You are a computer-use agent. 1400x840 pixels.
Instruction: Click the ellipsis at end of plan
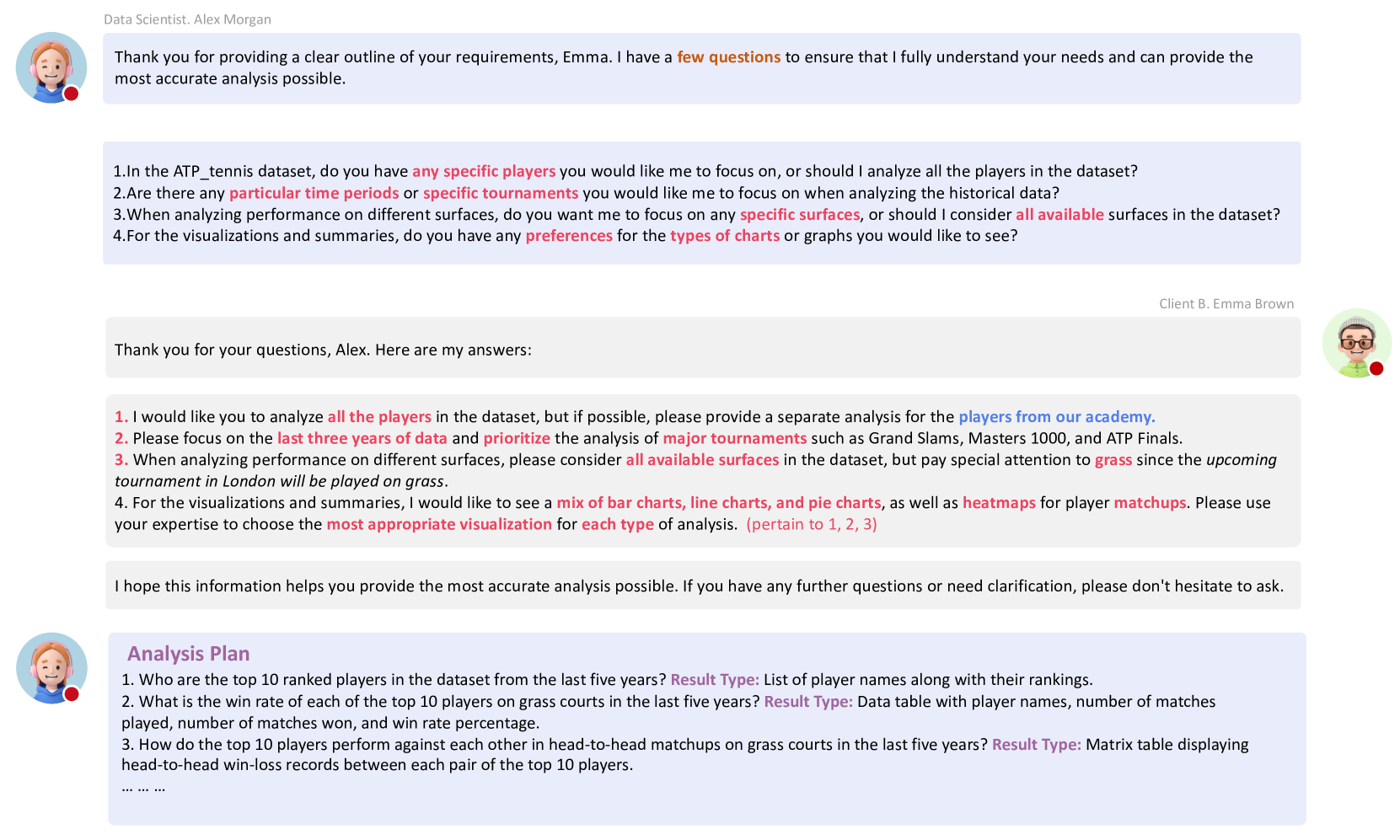(143, 788)
